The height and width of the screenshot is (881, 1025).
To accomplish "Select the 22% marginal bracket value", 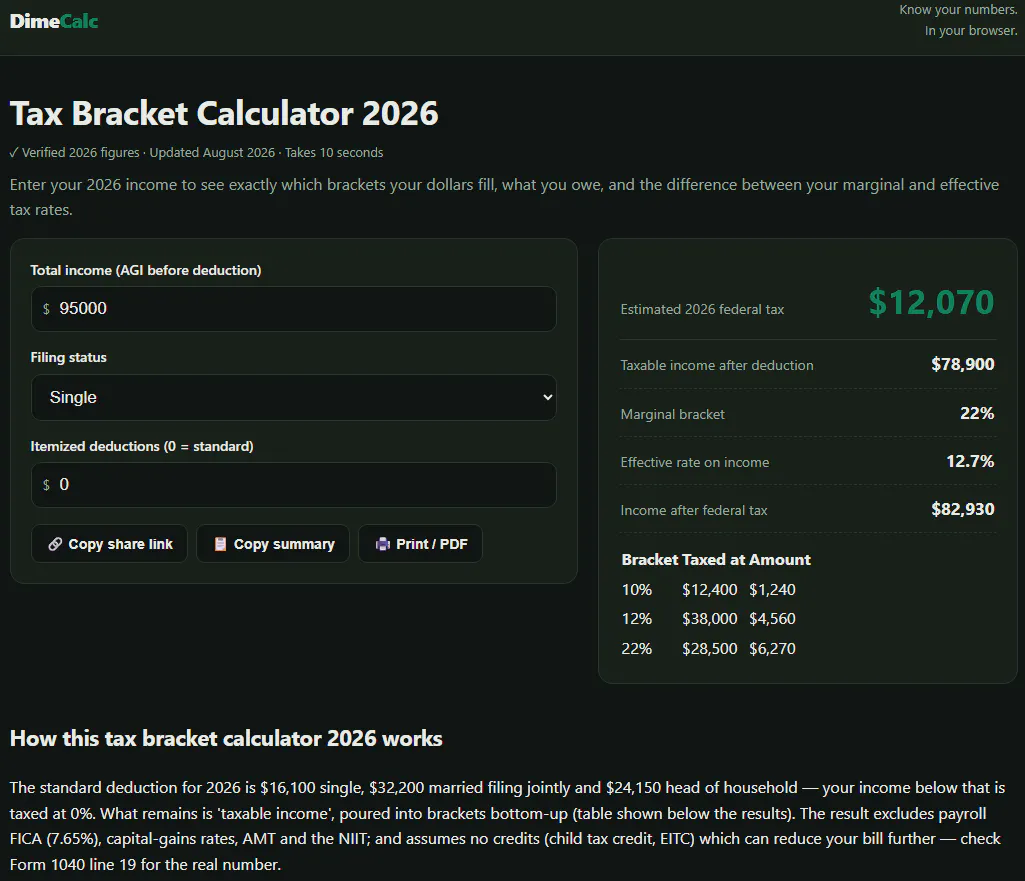I will (977, 413).
